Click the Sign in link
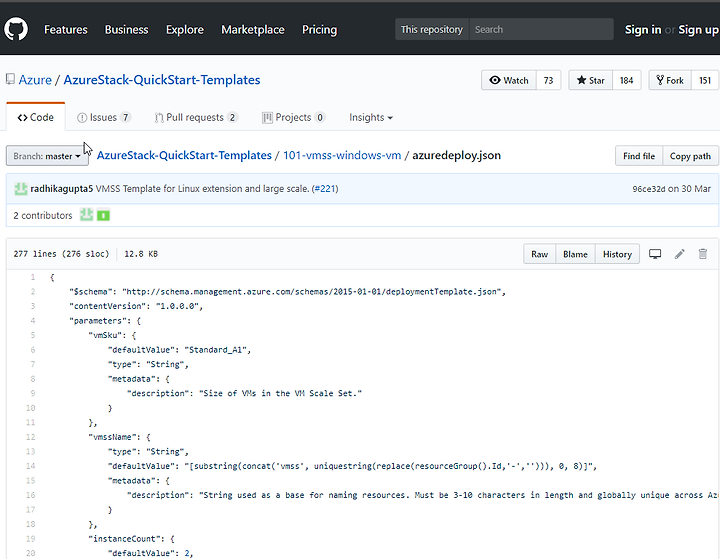The height and width of the screenshot is (559, 720). pyautogui.click(x=643, y=29)
